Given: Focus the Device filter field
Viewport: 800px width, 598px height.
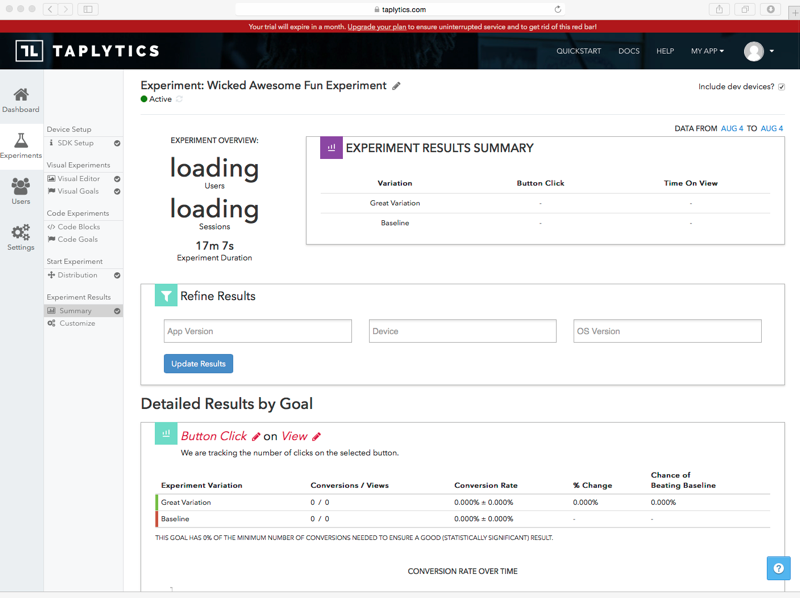Looking at the screenshot, I should point(463,331).
